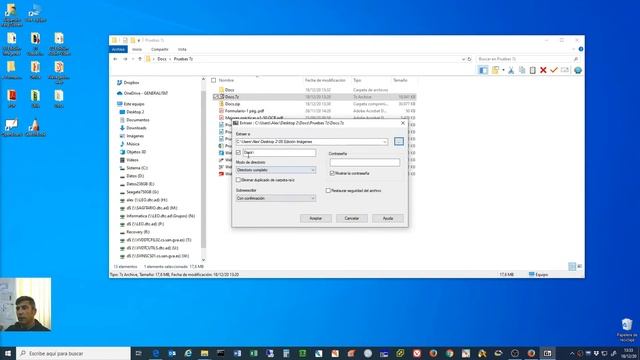Click the red X delete icon in toolbar
Viewport: 640px width, 360px height.
pyautogui.click(x=543, y=70)
